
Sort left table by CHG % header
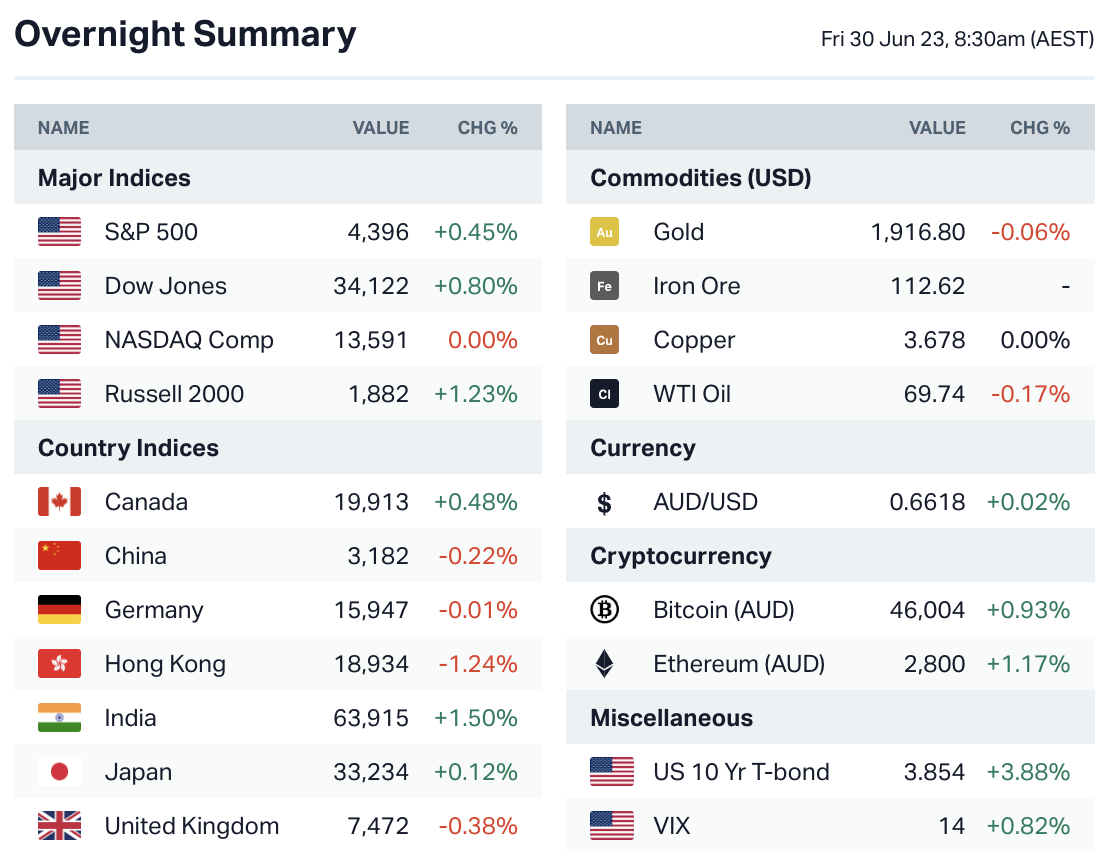click(x=487, y=128)
